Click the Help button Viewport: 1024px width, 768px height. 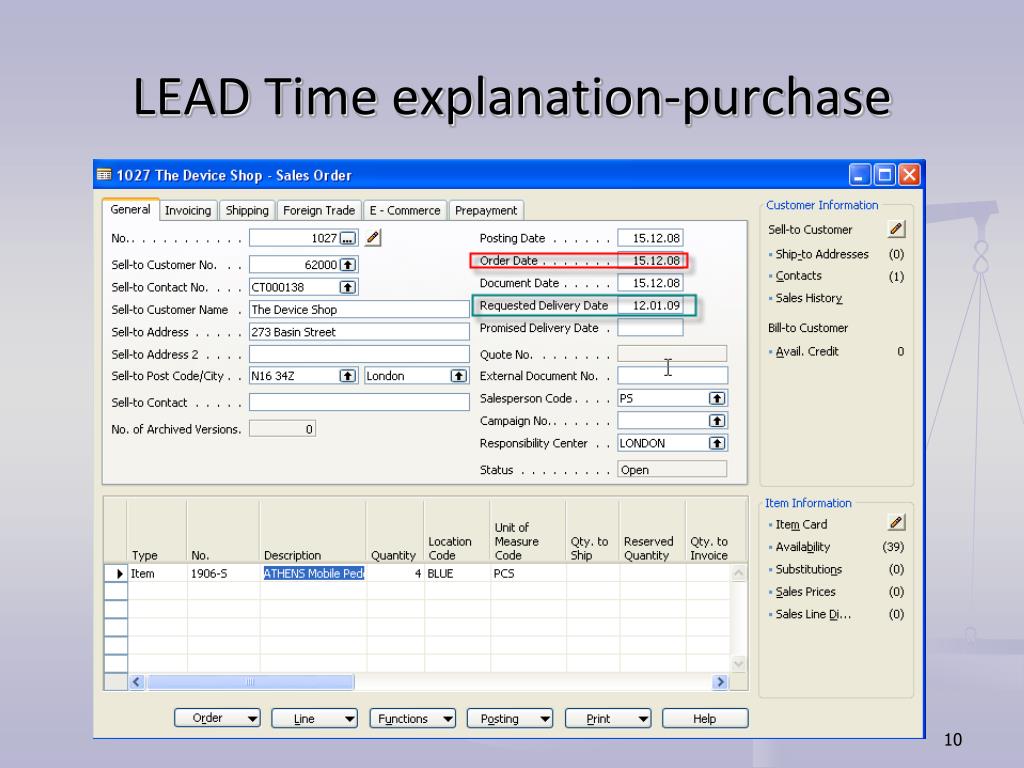(x=705, y=718)
